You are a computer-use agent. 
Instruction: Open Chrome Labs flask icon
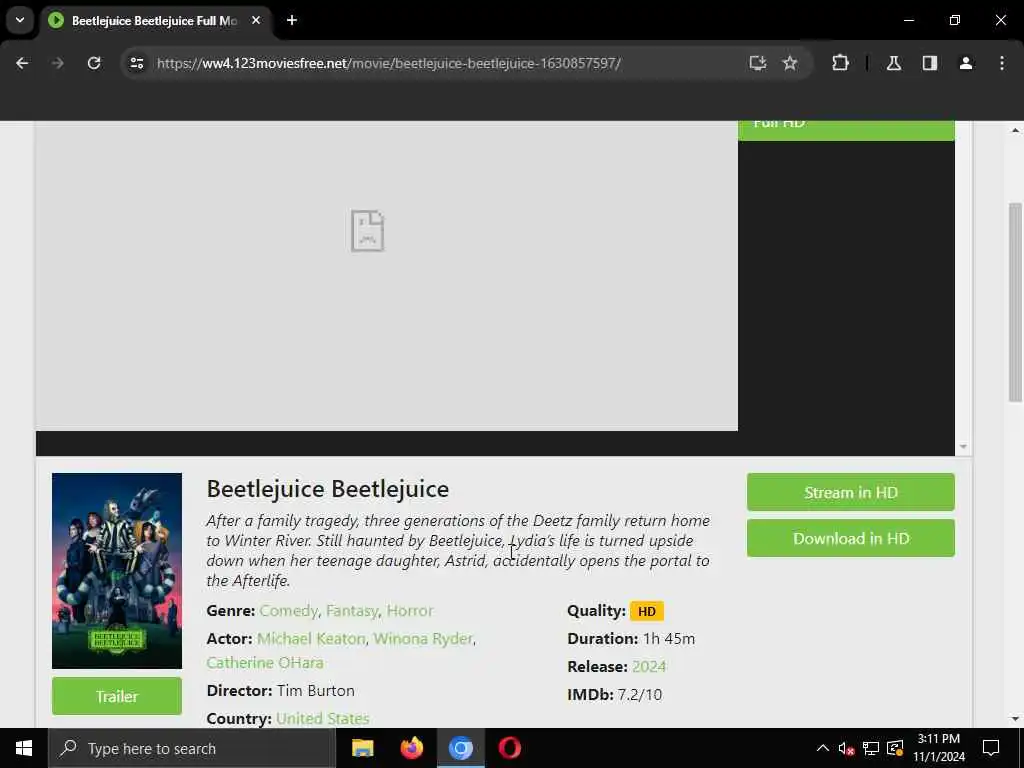894,63
